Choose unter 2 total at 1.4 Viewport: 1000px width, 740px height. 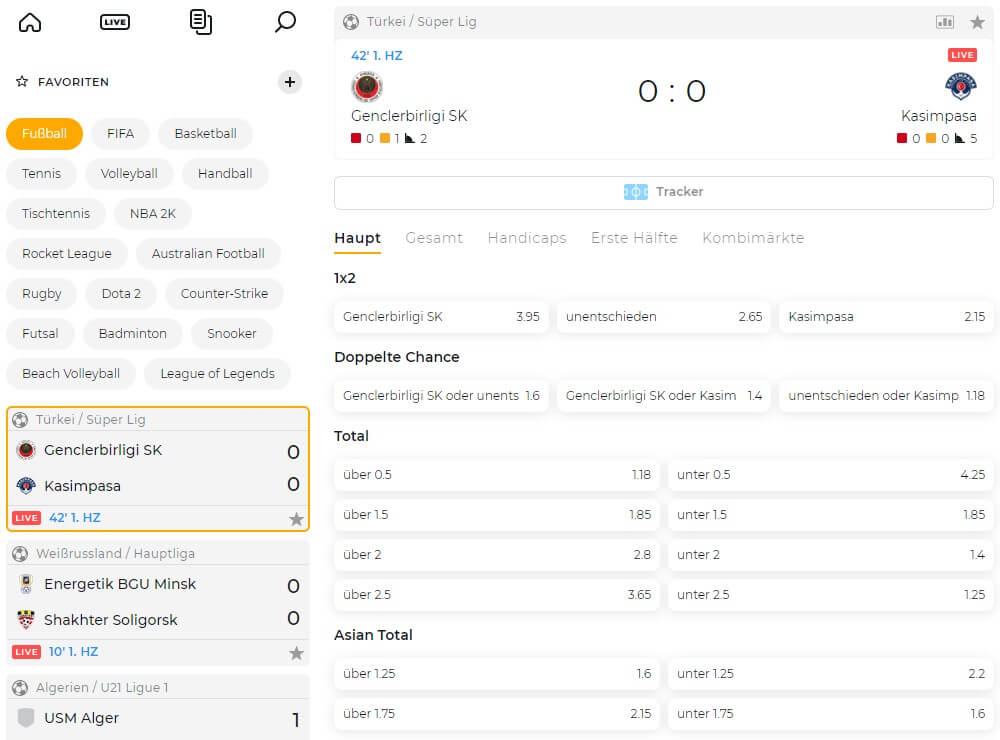pos(831,555)
